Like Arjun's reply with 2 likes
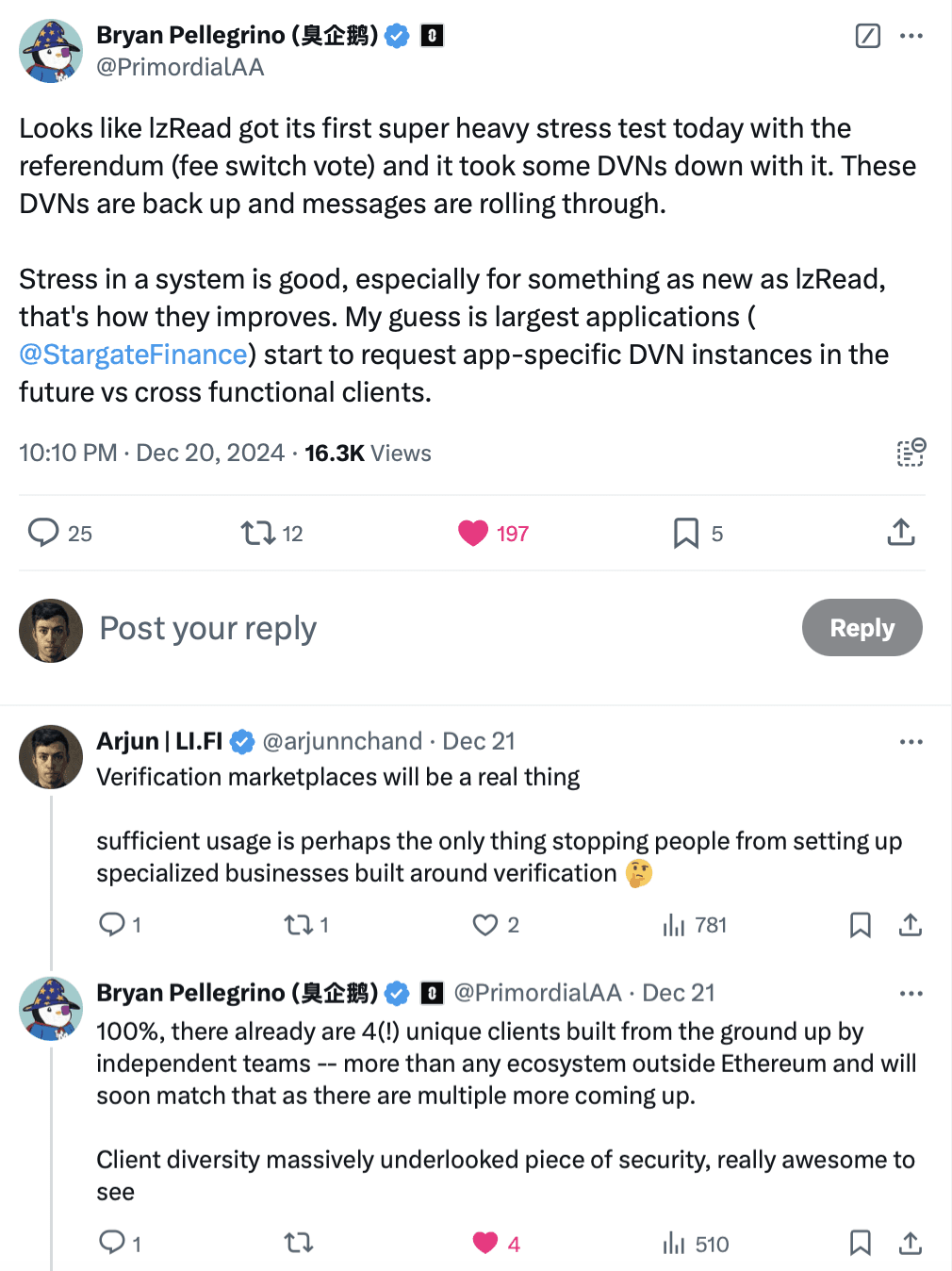This screenshot has width=952, height=1271. tap(485, 925)
